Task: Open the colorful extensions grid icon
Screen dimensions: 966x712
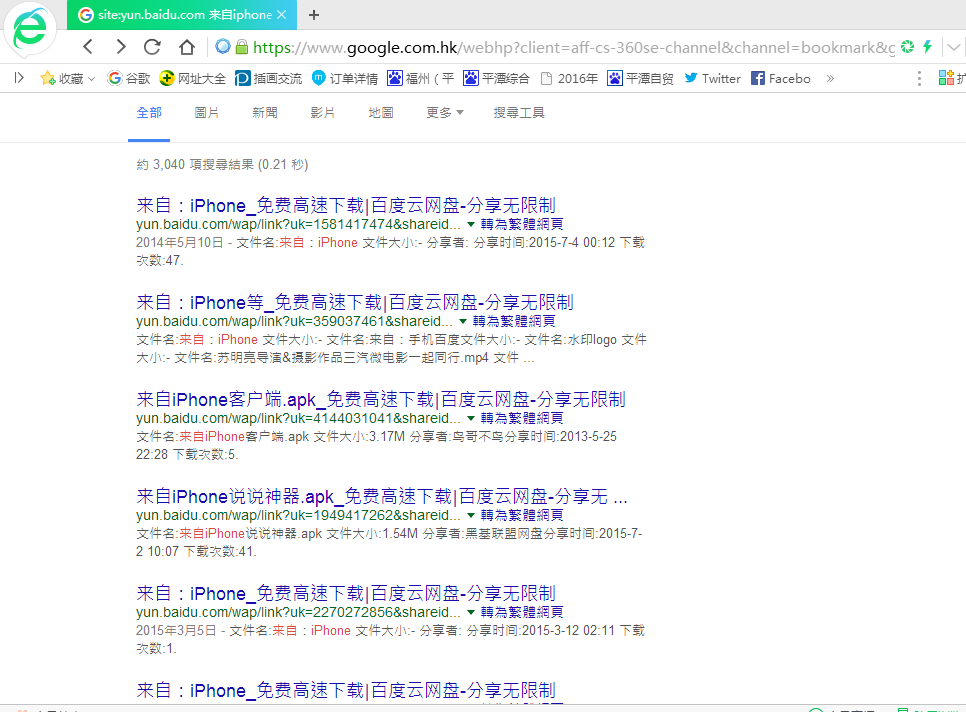Action: pos(947,77)
